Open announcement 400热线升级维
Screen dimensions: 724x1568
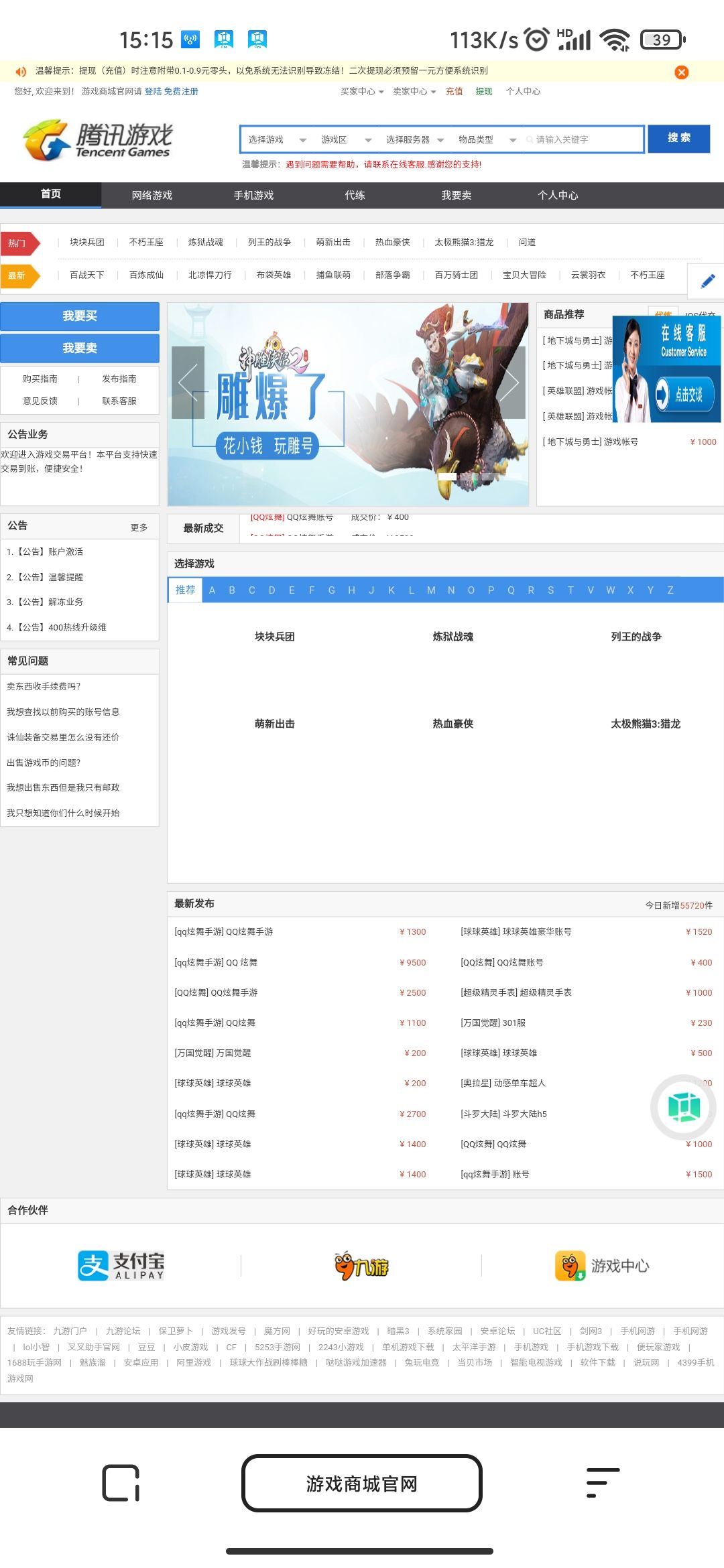click(56, 627)
